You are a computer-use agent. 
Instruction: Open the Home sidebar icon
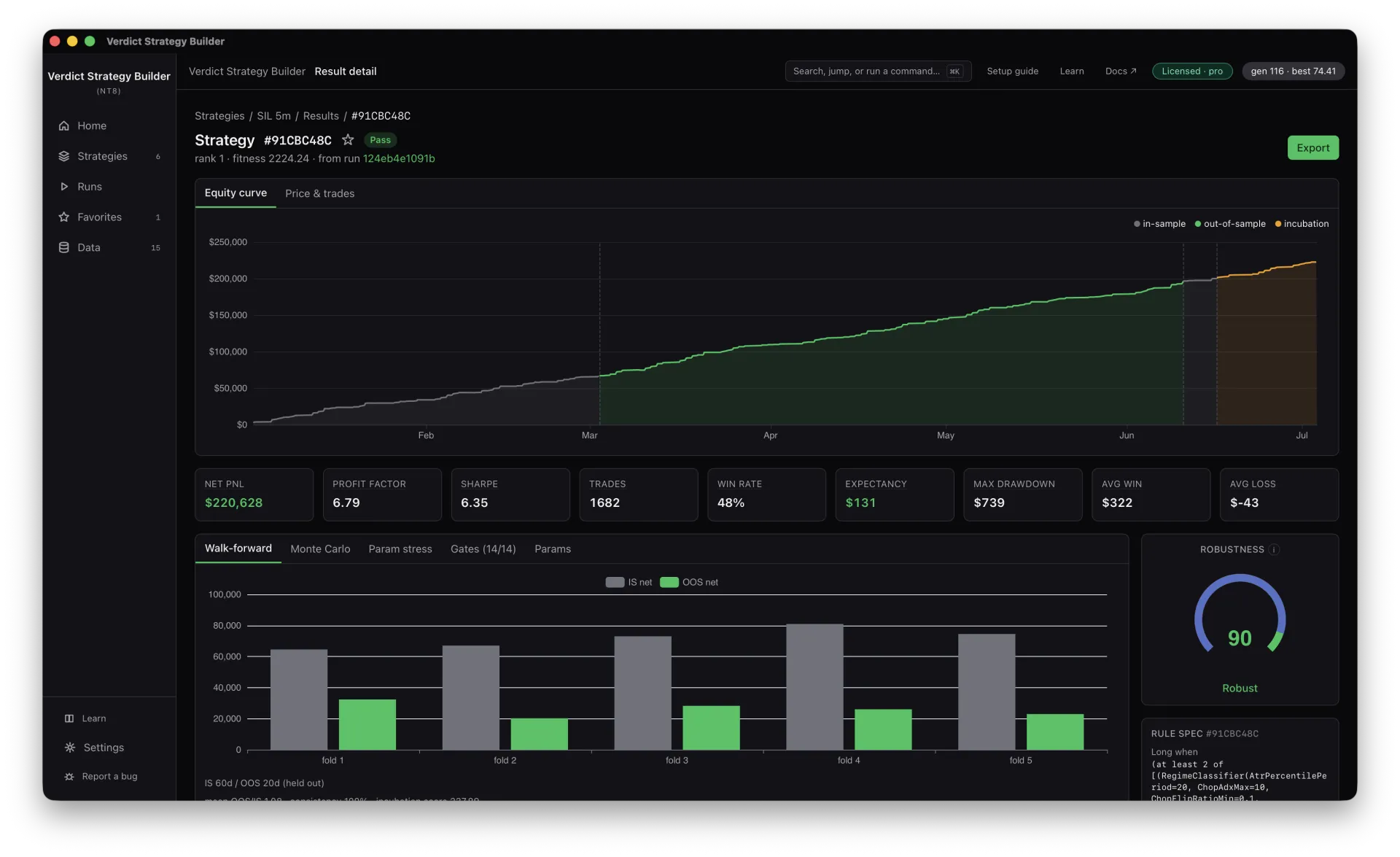pos(64,125)
